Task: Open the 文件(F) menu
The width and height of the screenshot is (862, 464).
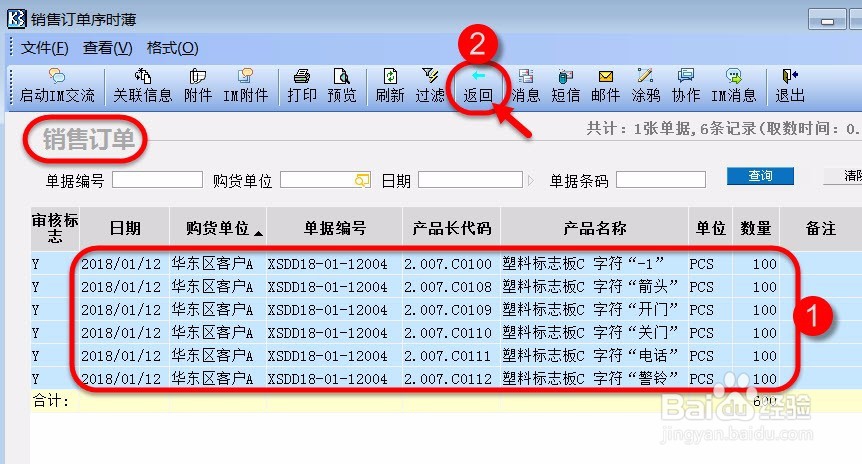Action: [x=45, y=48]
